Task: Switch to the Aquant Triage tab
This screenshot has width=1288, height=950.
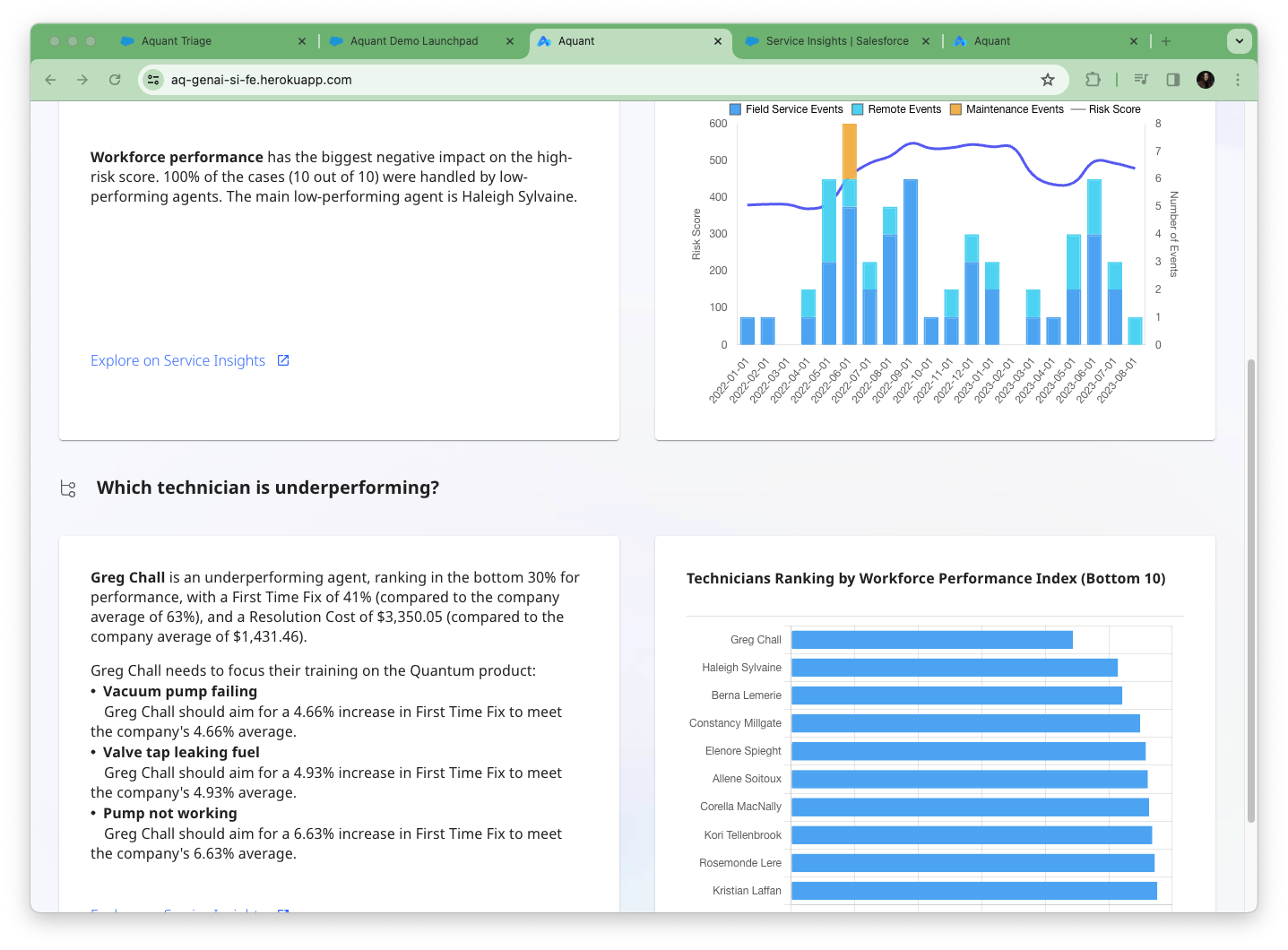Action: 177,41
